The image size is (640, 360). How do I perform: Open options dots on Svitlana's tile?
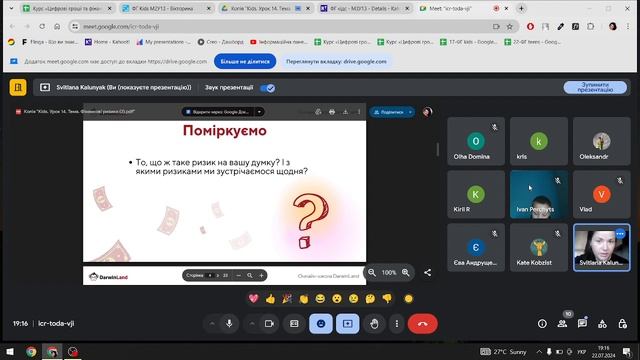coord(620,233)
